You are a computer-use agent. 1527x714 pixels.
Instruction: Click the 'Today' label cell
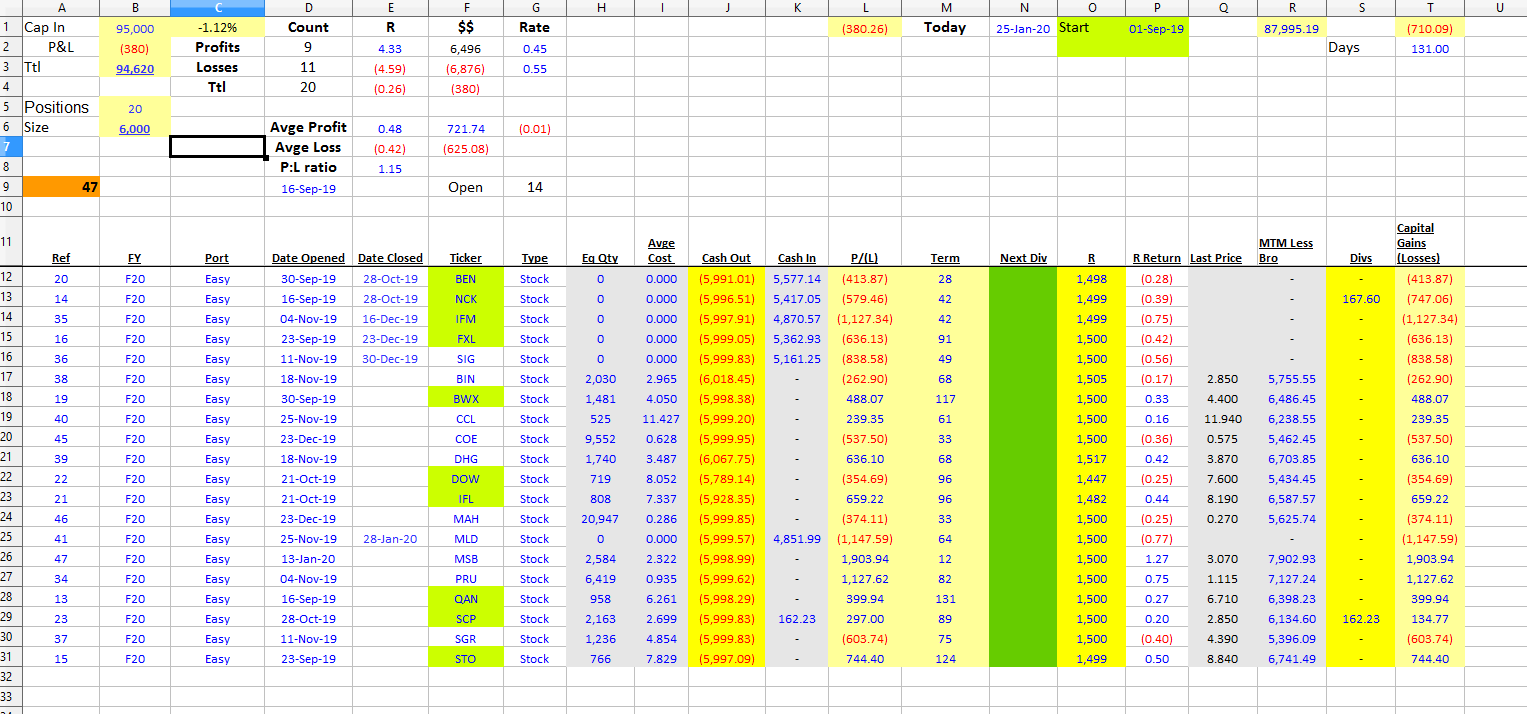(945, 28)
